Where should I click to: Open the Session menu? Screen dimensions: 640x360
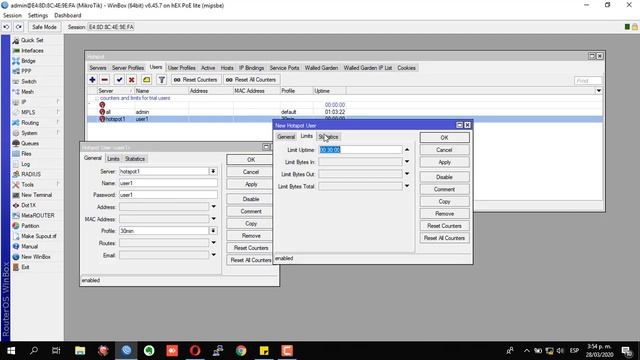pos(12,16)
